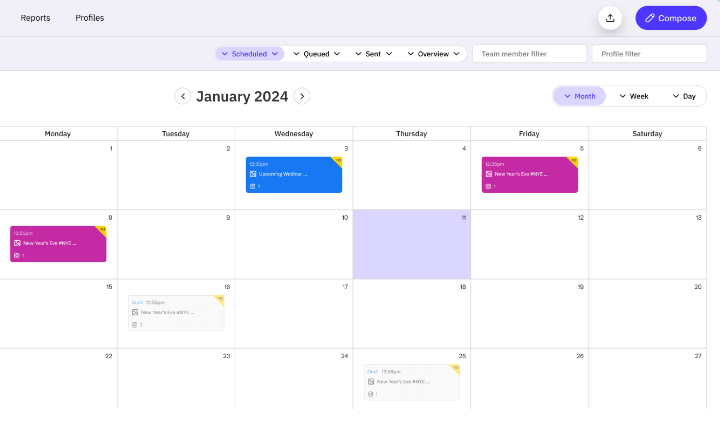Viewport: 720px width, 426px height.
Task: Advance to next month using right arrow
Action: click(302, 96)
